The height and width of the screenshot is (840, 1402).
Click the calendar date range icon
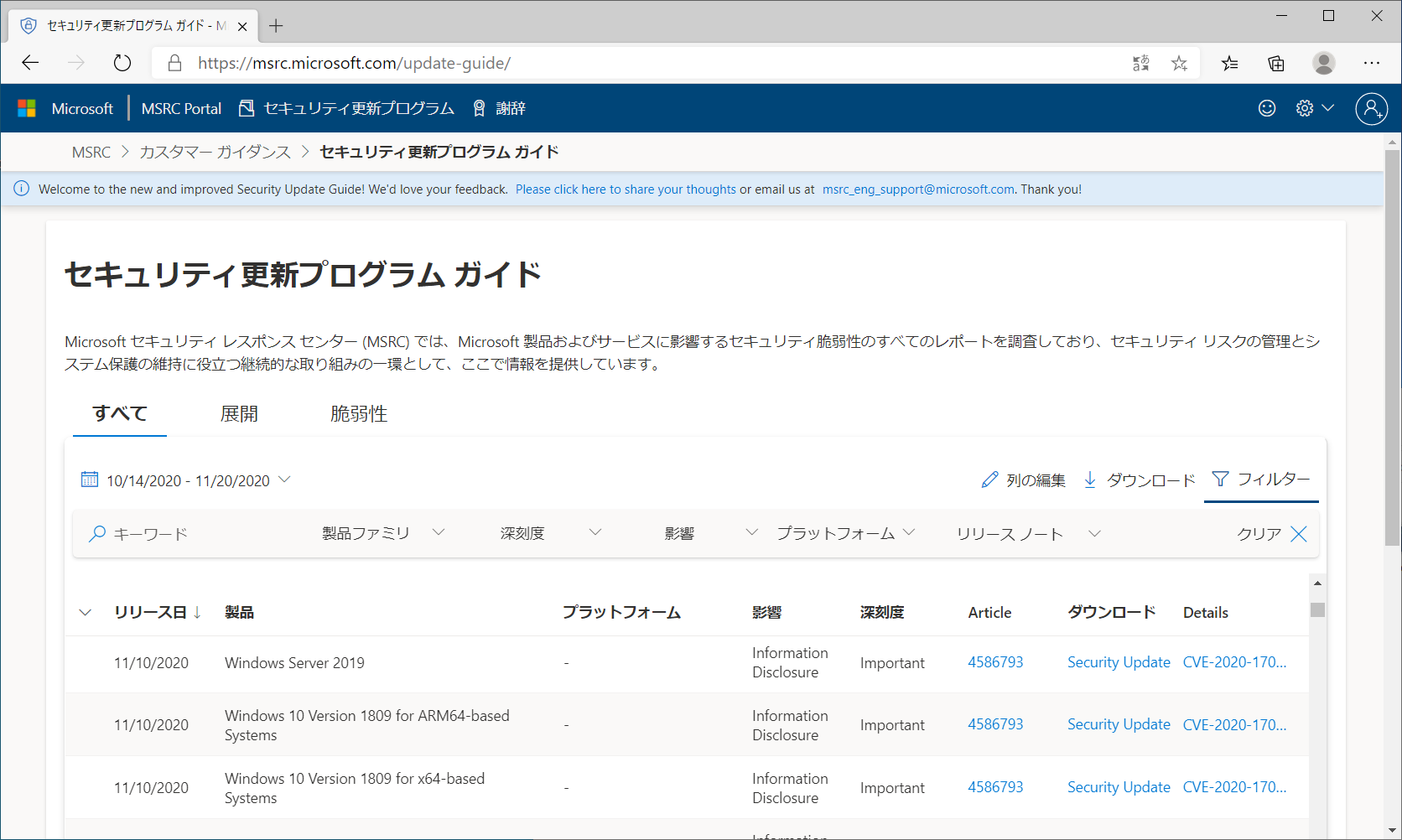pyautogui.click(x=90, y=480)
